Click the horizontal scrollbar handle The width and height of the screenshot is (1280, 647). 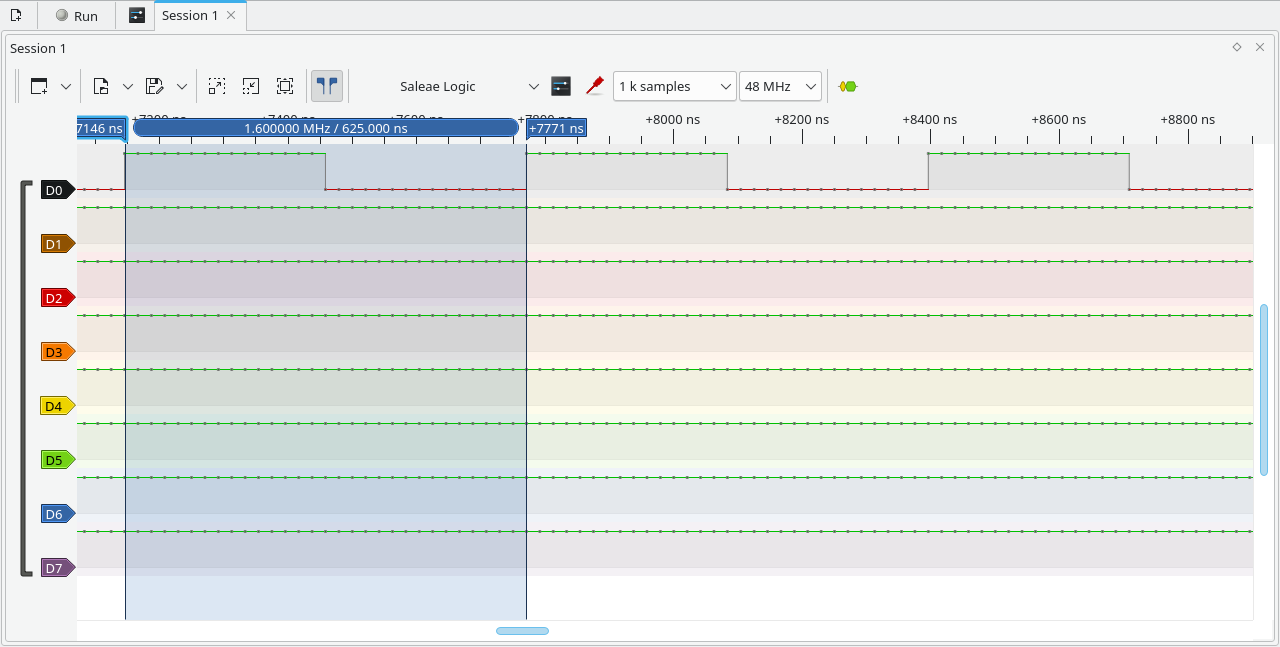click(x=522, y=631)
